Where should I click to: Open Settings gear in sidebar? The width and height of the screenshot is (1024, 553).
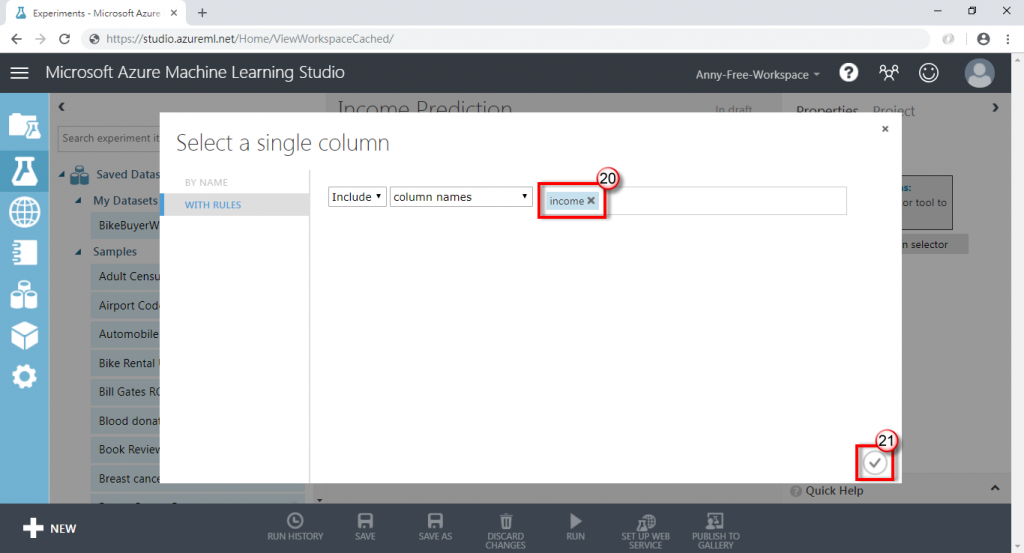24,377
